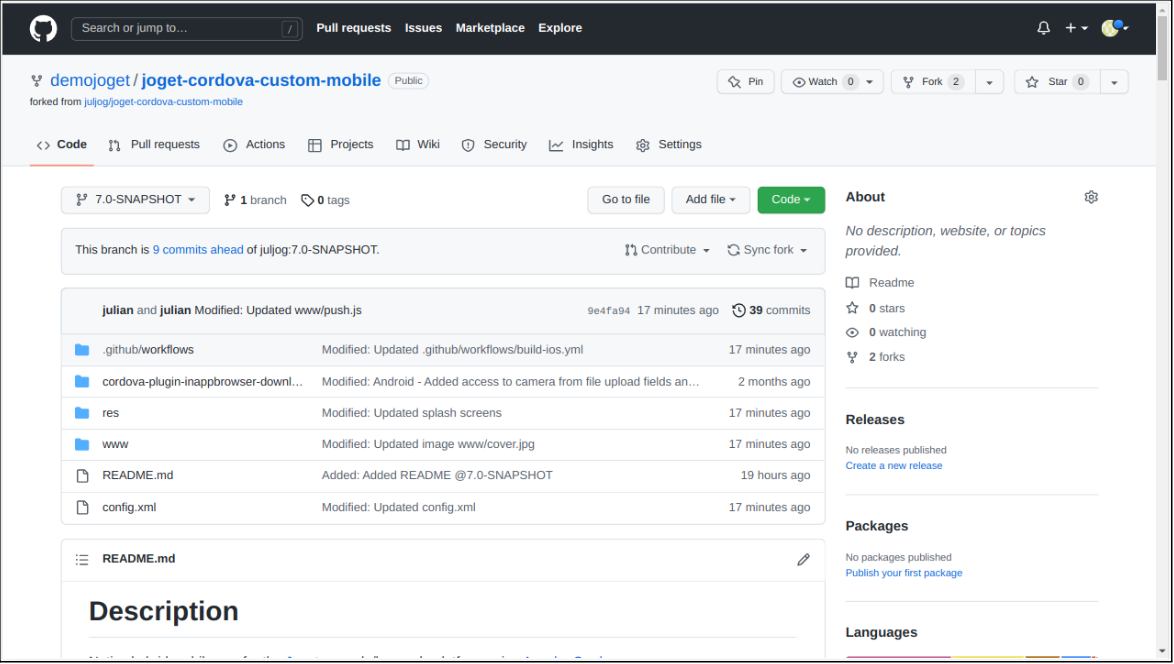This screenshot has width=1174, height=664.
Task: Click Create a new release
Action: point(894,466)
